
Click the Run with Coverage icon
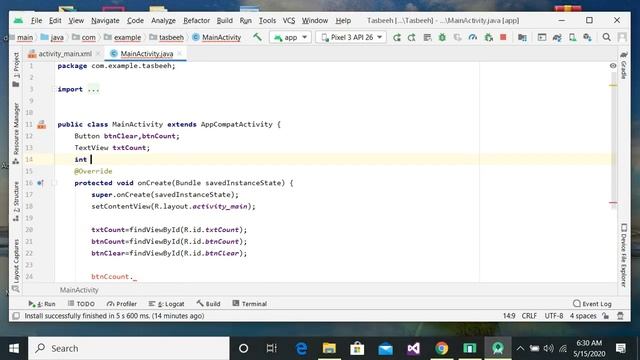pos(458,38)
